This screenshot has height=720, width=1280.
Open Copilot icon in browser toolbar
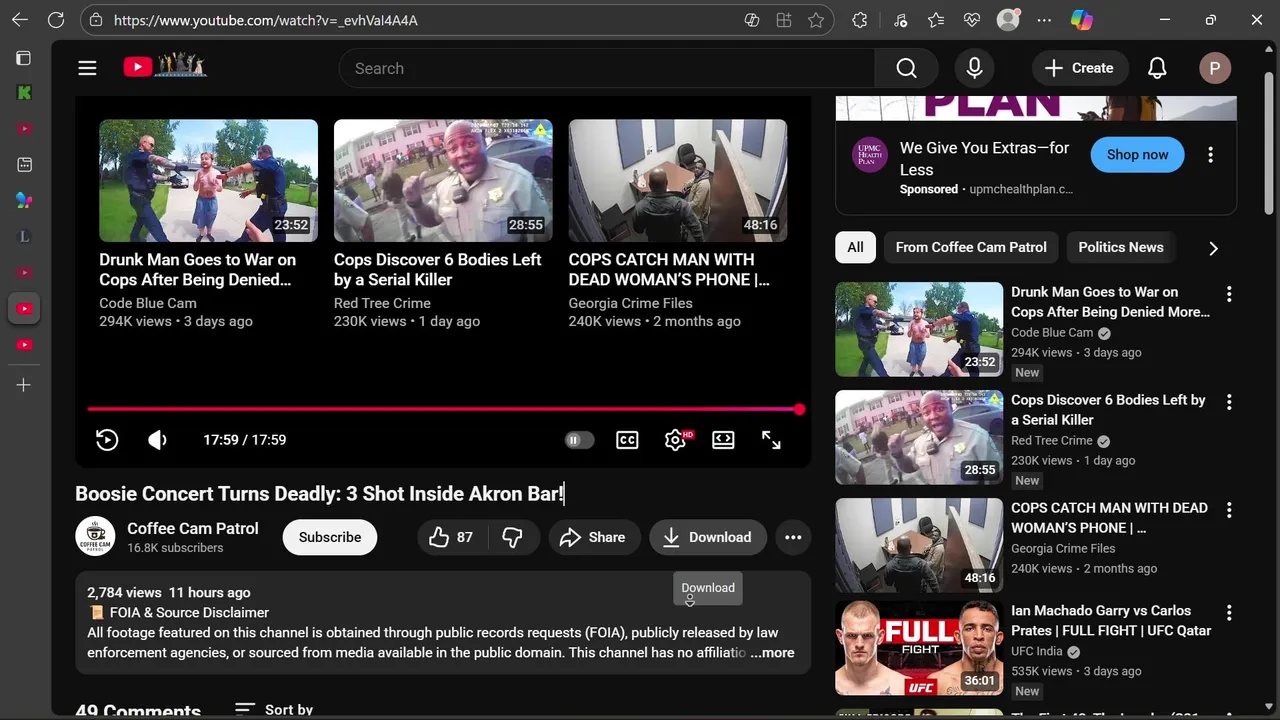[1081, 20]
